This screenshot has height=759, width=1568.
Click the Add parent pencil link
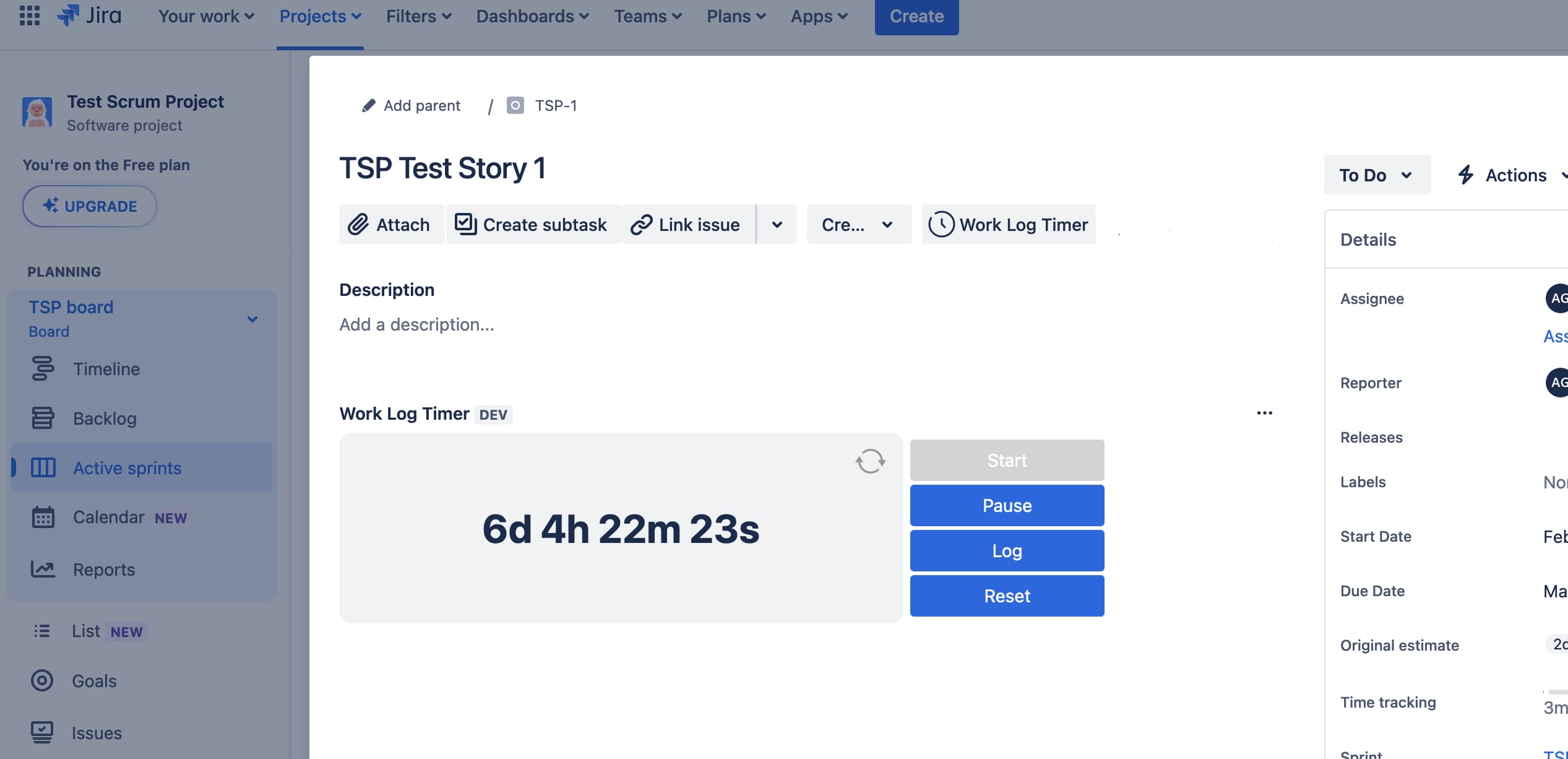tap(411, 106)
